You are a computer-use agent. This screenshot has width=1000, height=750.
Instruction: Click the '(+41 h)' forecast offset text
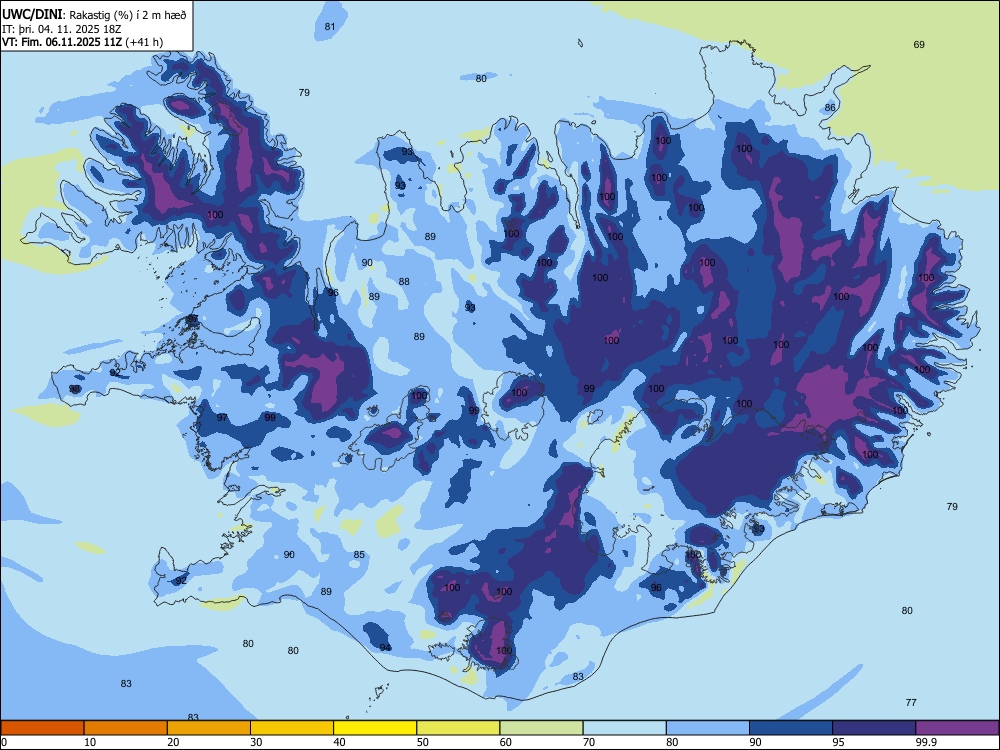click(x=144, y=42)
